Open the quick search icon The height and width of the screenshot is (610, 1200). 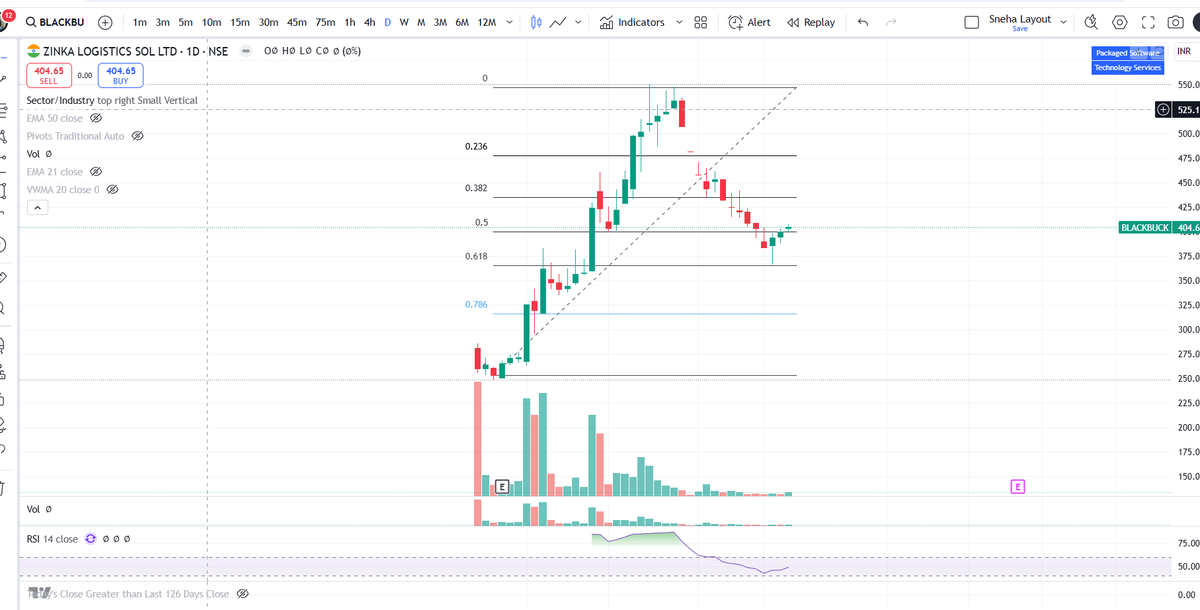[1091, 22]
